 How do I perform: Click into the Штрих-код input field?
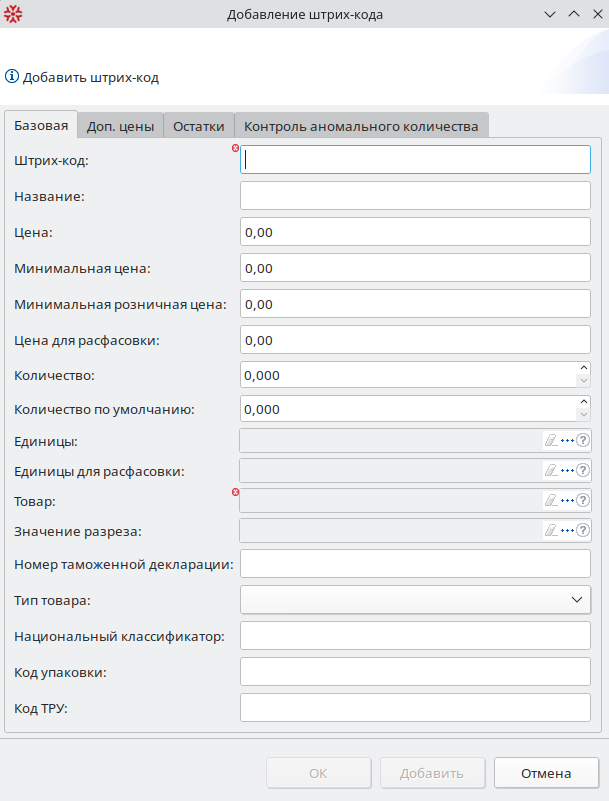(x=416, y=160)
